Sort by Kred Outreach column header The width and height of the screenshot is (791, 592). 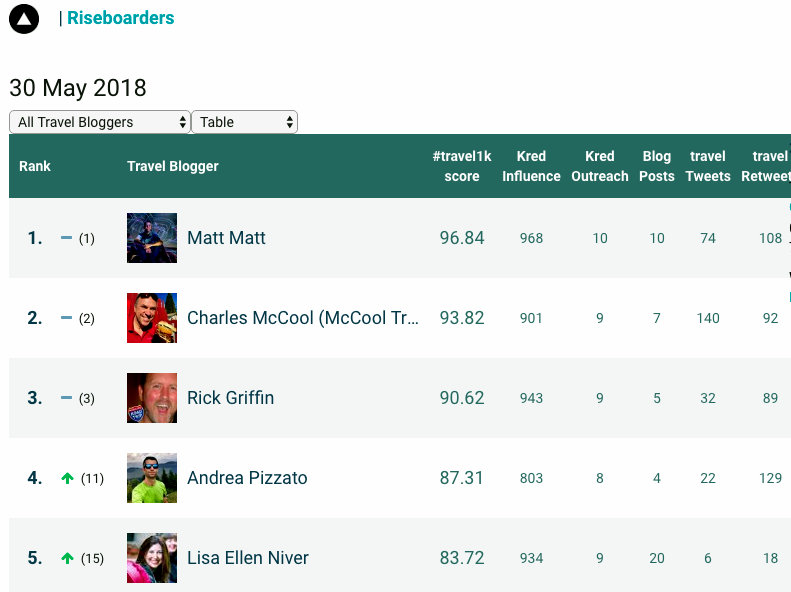[600, 166]
